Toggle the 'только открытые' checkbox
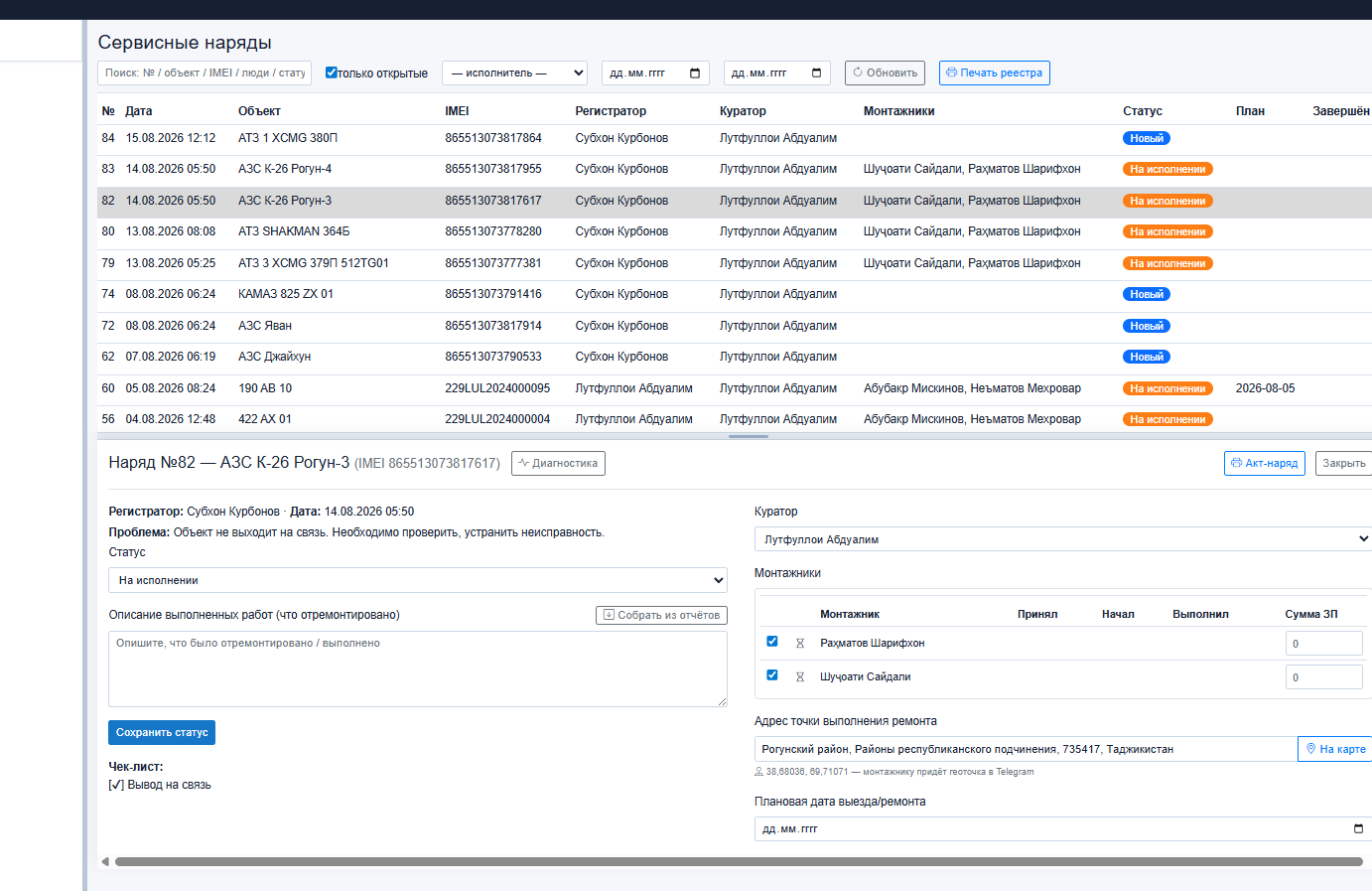The height and width of the screenshot is (891, 1372). click(332, 73)
